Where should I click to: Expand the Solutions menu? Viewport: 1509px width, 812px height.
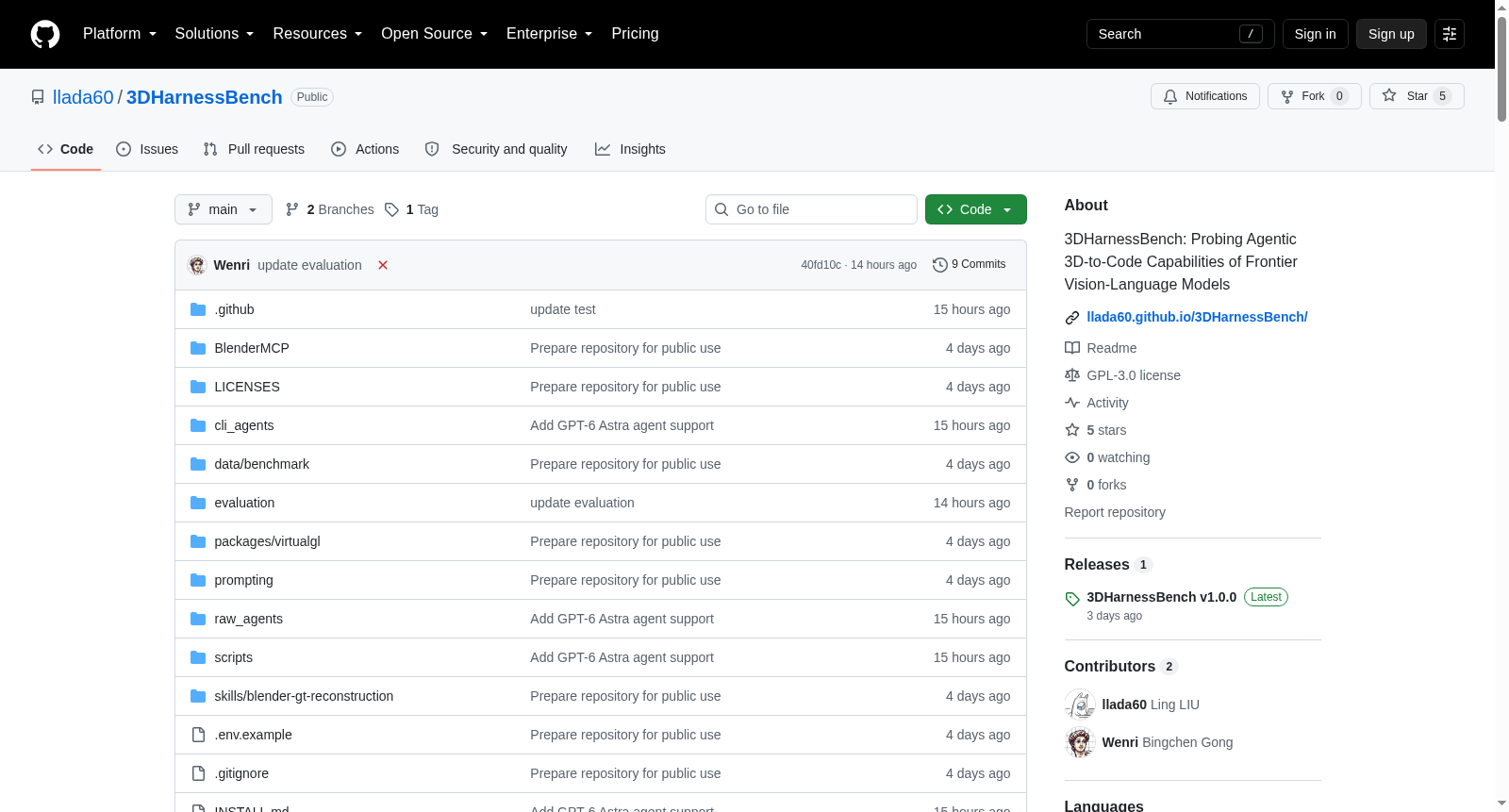tap(214, 34)
